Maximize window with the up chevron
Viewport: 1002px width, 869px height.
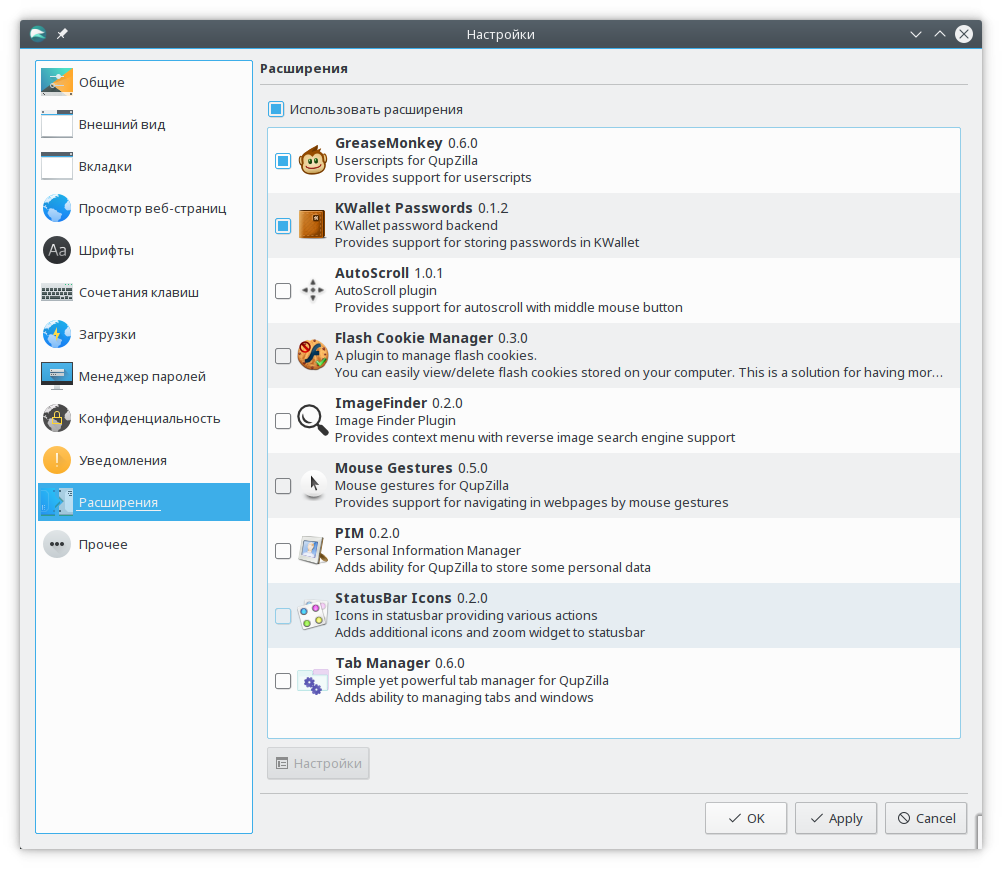click(939, 34)
